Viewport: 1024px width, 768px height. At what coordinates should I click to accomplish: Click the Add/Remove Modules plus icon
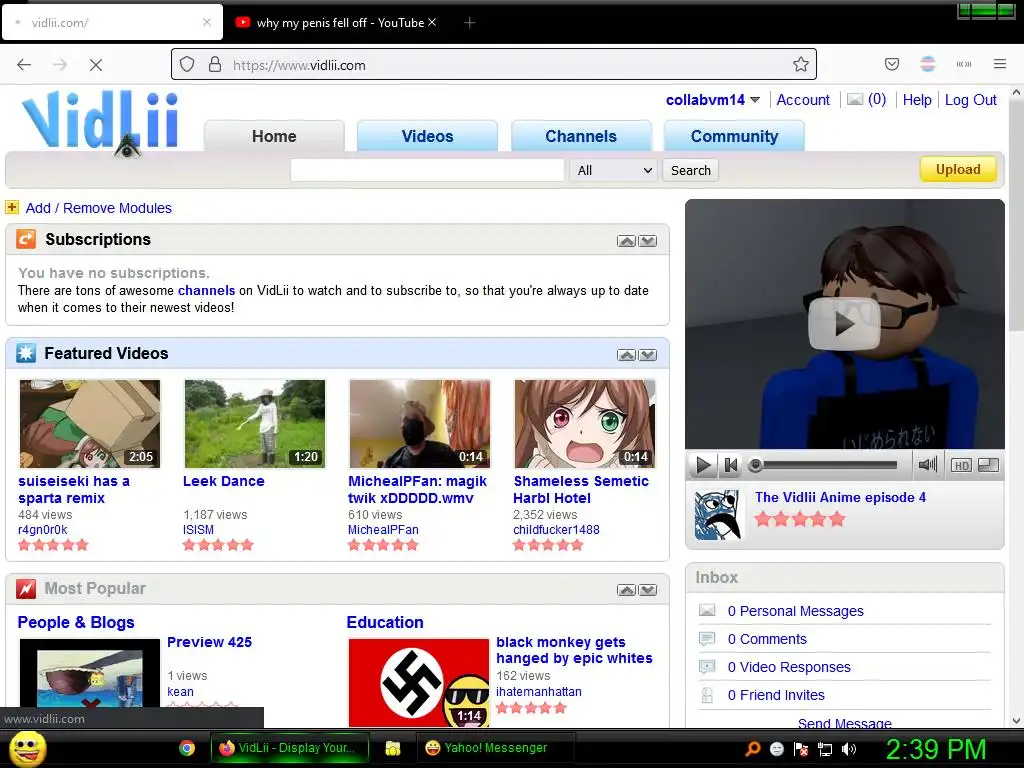click(12, 207)
